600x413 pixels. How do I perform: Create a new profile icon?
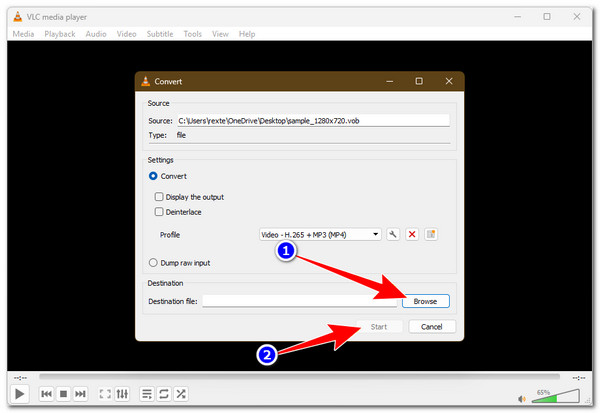pyautogui.click(x=432, y=234)
